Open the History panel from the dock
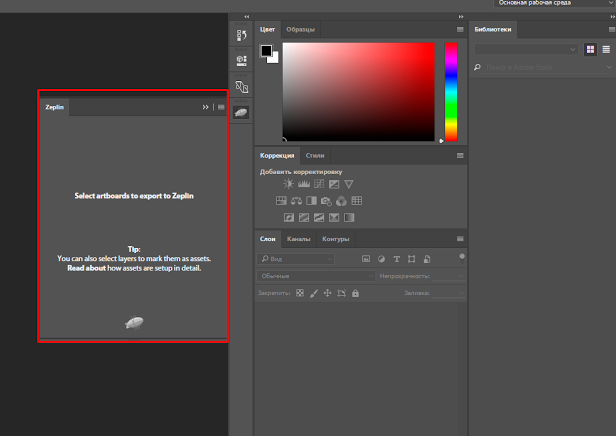616x436 pixels. click(241, 35)
